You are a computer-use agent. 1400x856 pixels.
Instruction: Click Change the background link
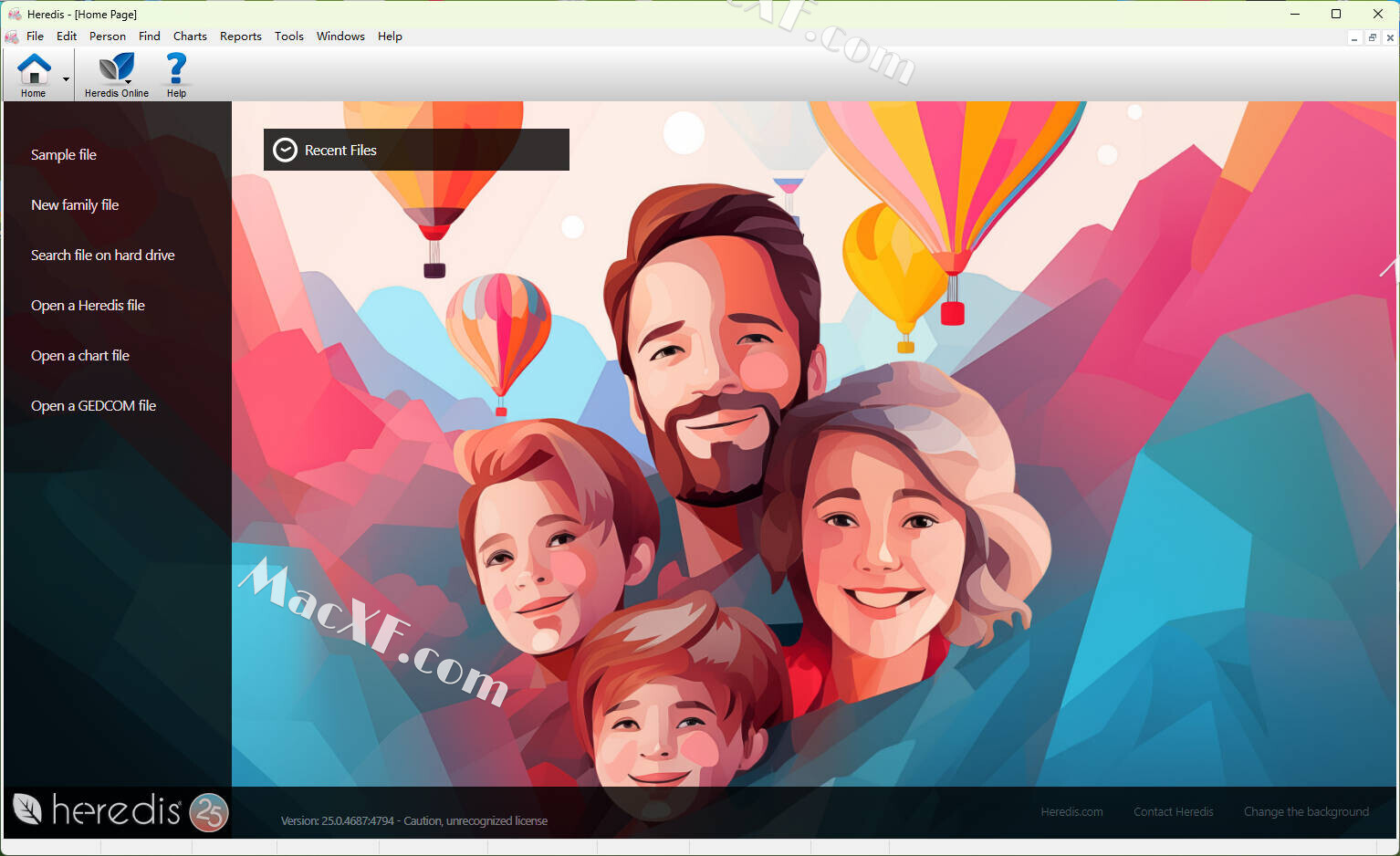[1305, 812]
